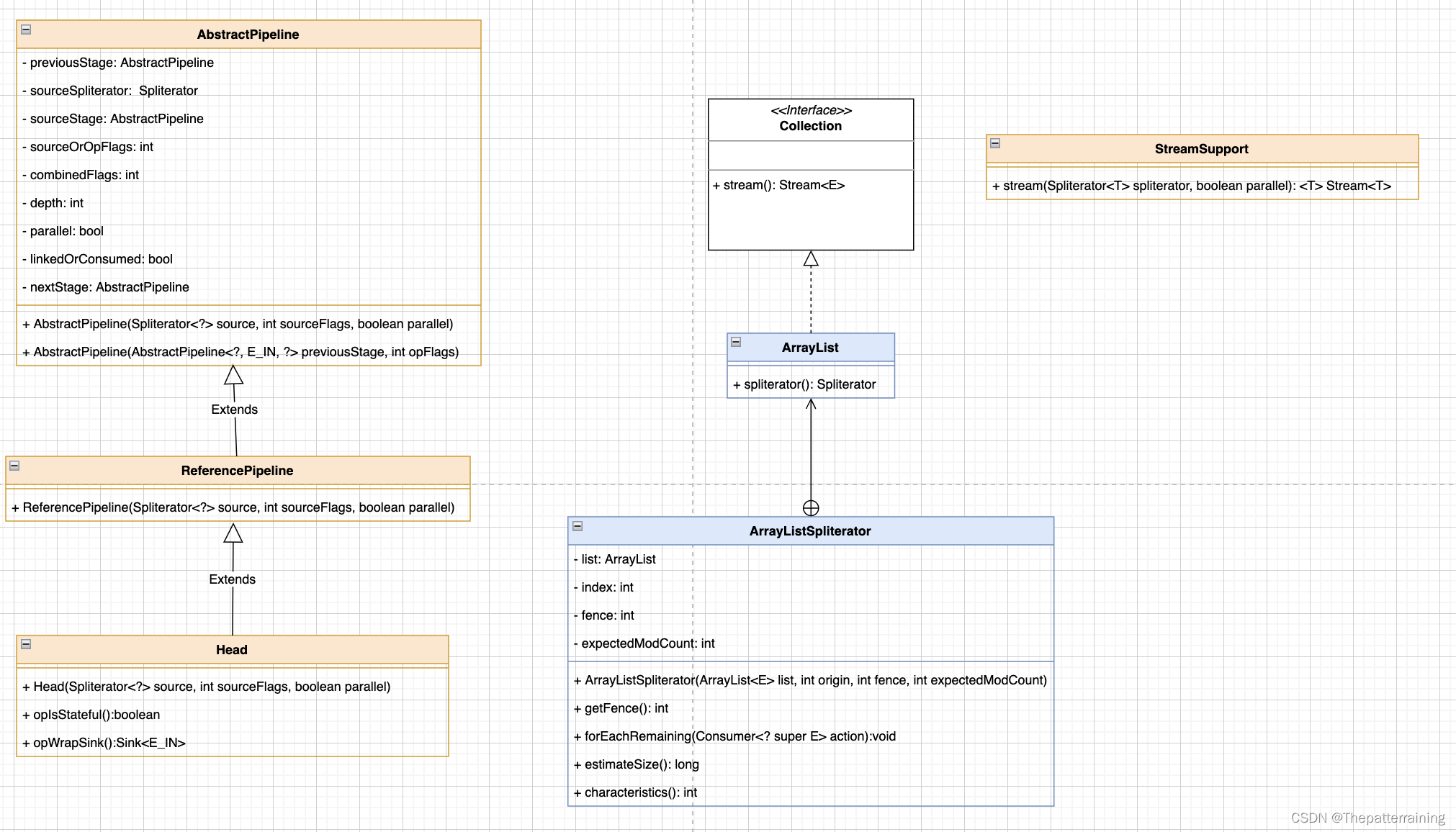This screenshot has width=1456, height=832.
Task: Click the getFence(): int method
Action: tap(811, 708)
